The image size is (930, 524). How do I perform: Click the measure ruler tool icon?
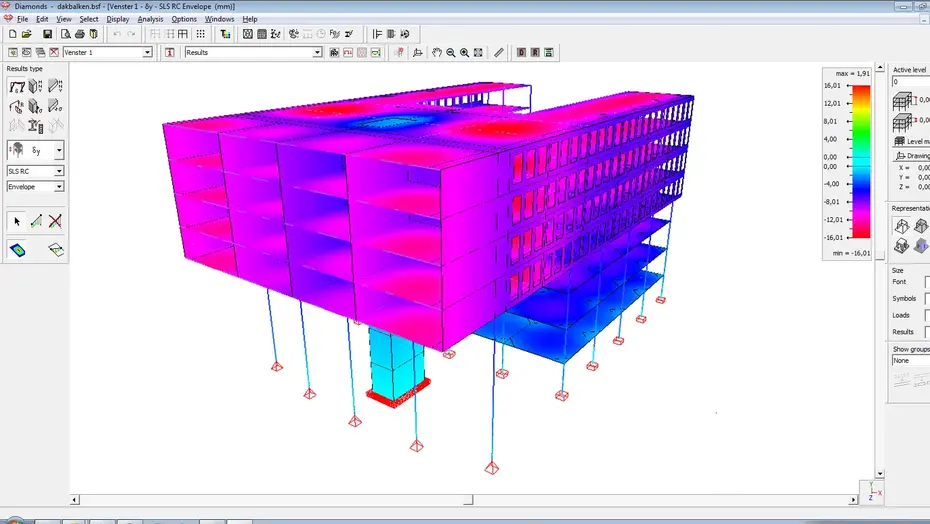point(499,52)
